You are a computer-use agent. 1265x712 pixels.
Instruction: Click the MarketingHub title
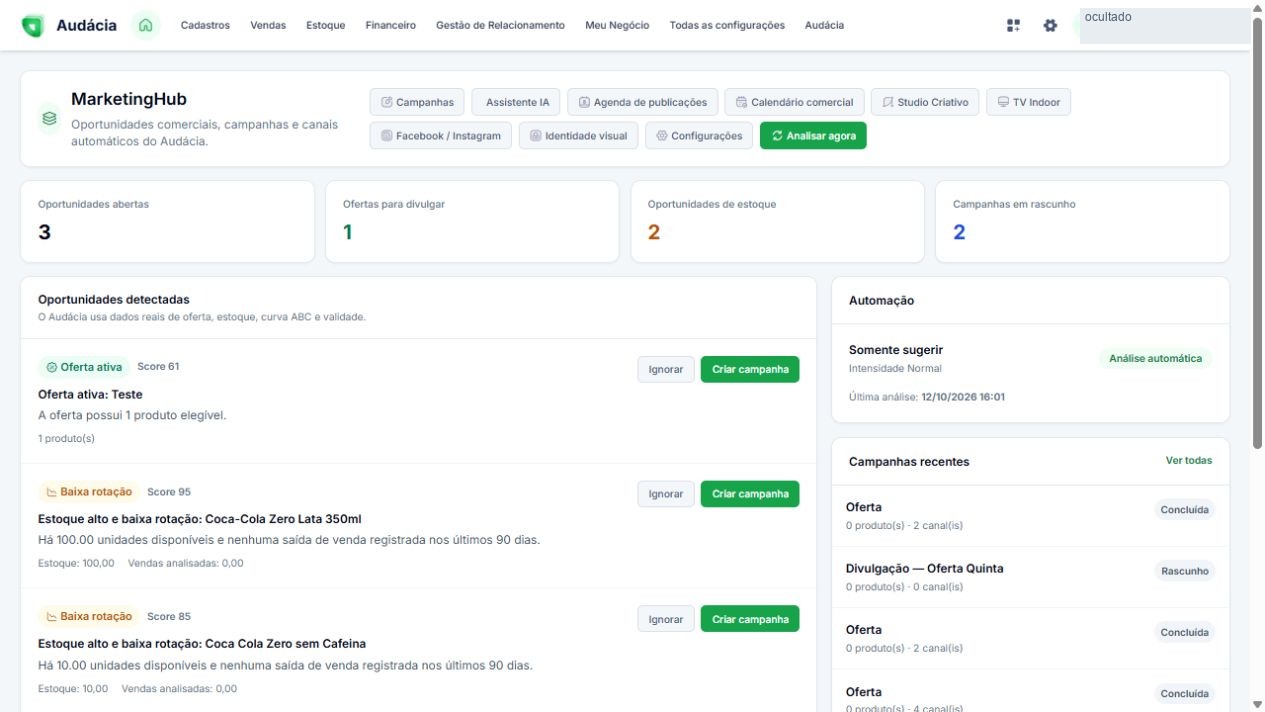[129, 99]
